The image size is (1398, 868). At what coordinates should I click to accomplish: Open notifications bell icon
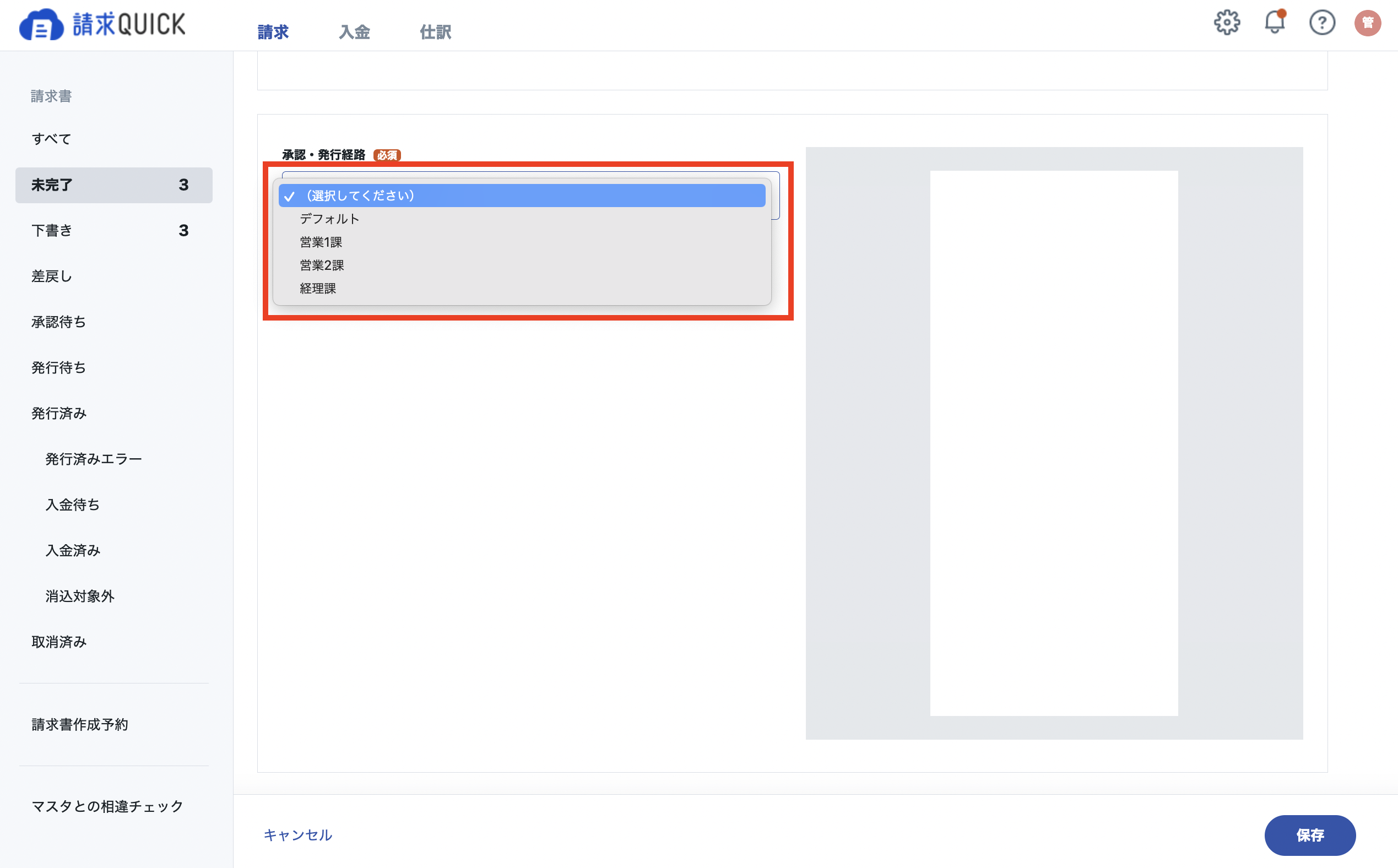coord(1275,23)
